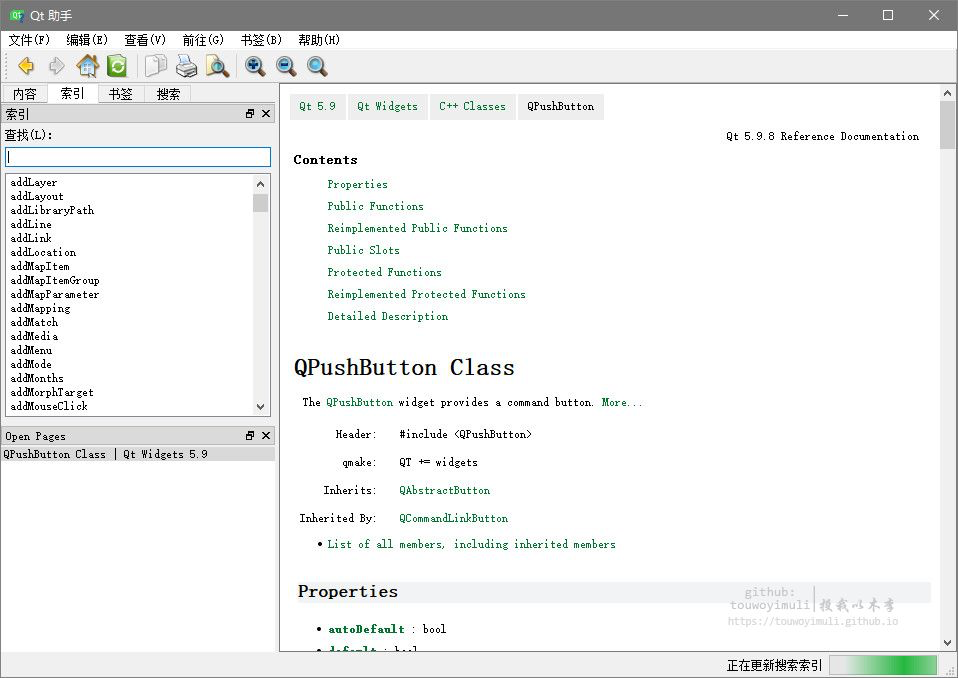Image resolution: width=958 pixels, height=678 pixels.
Task: Jump to Reimplemented Public Functions
Action: 417,228
